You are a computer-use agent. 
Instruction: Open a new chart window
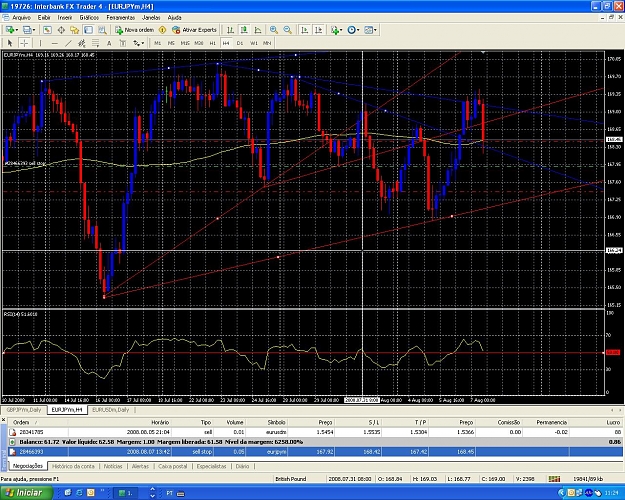pyautogui.click(x=10, y=30)
